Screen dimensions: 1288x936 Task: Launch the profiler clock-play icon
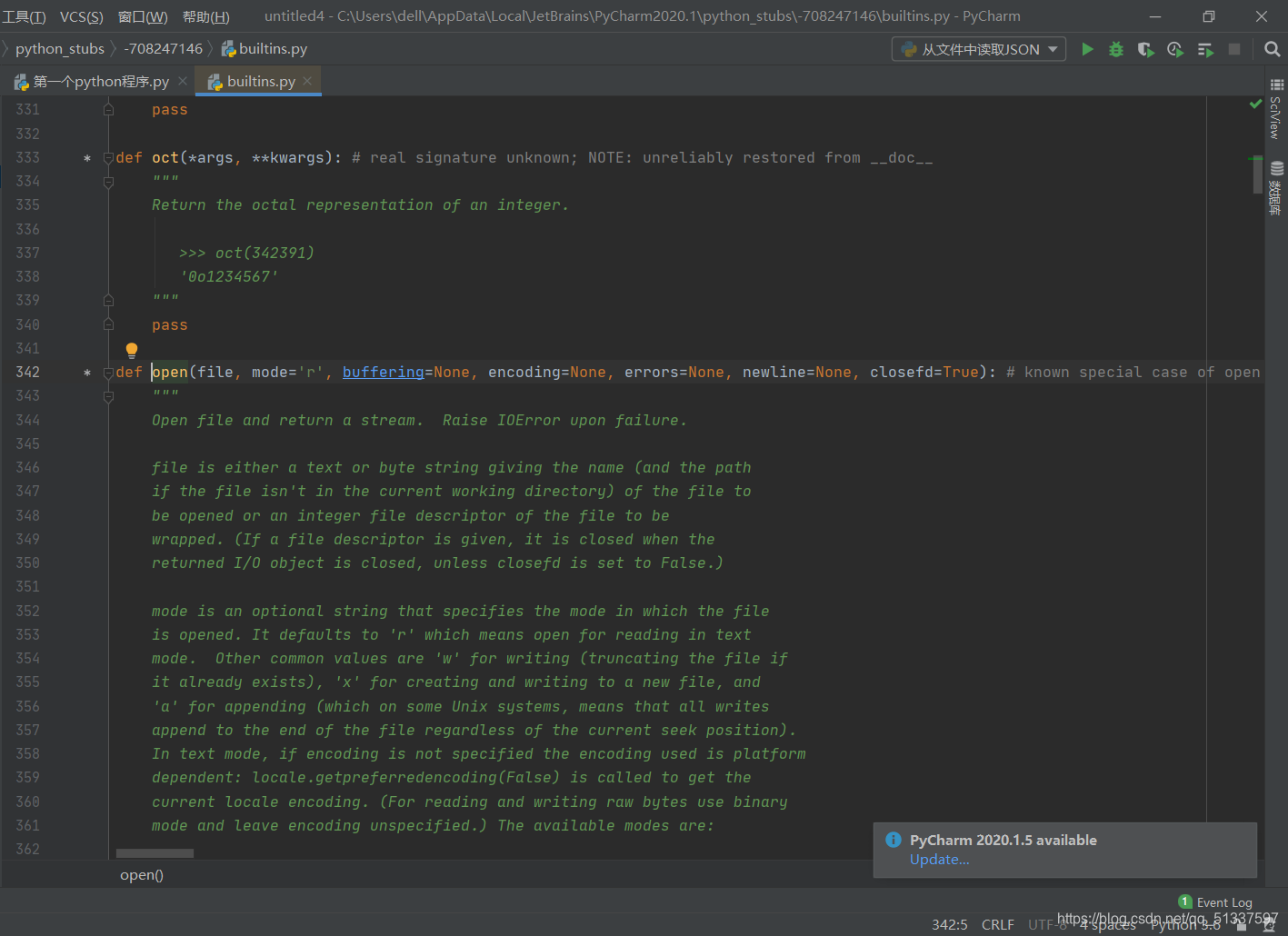coord(1175,49)
